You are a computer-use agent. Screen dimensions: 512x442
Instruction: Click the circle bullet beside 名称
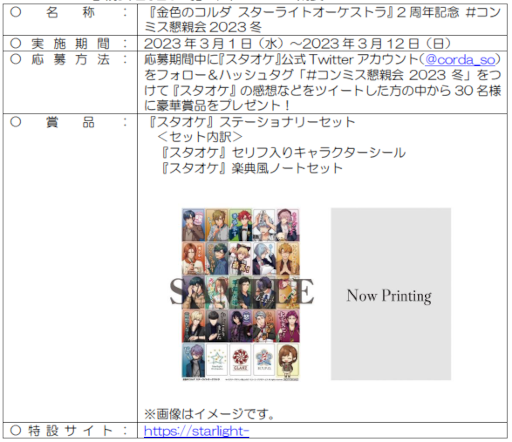coord(16,12)
